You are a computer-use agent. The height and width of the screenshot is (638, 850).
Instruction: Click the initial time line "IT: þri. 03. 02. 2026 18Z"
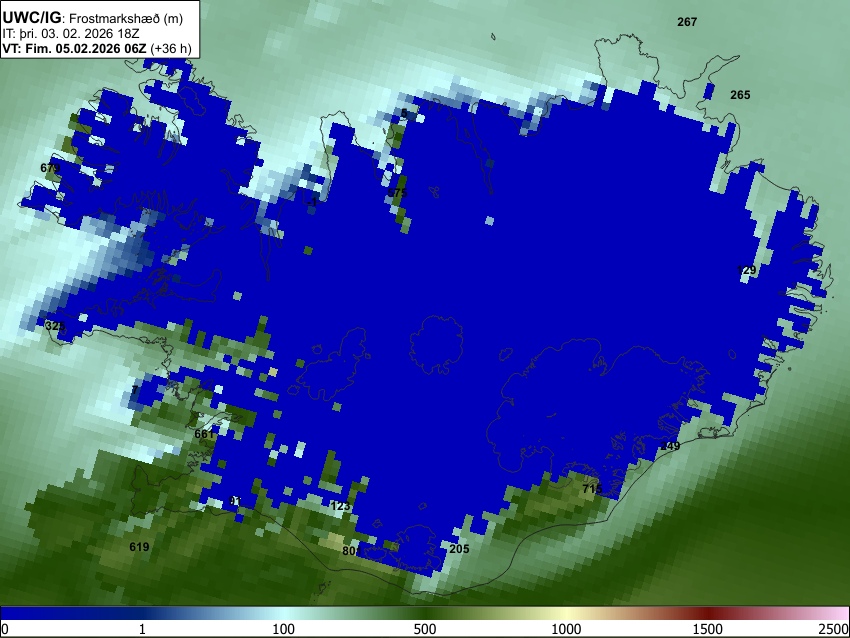coord(70,34)
